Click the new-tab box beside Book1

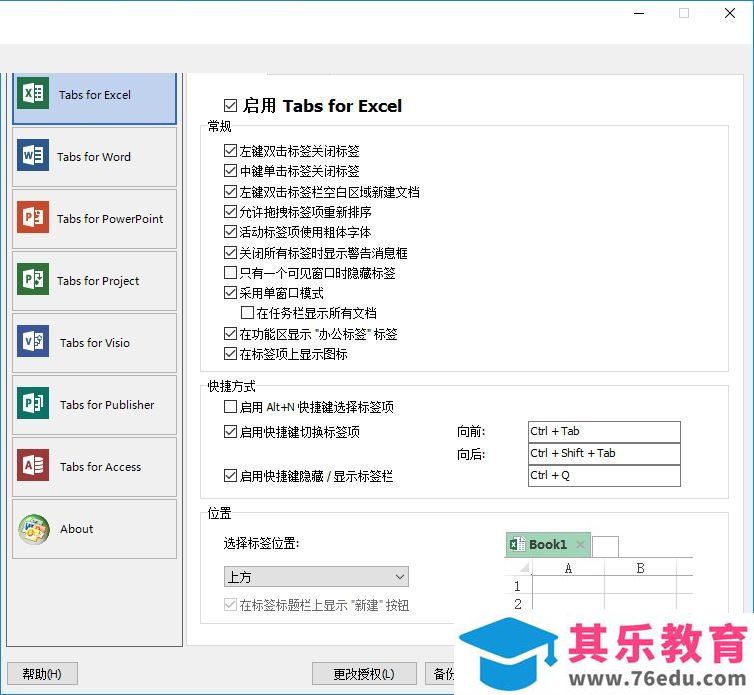point(605,546)
